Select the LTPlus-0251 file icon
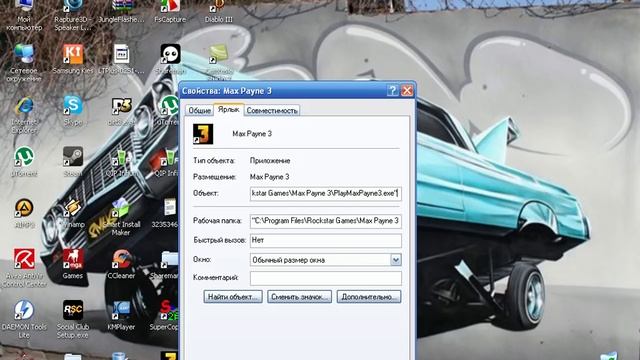 [x=121, y=59]
